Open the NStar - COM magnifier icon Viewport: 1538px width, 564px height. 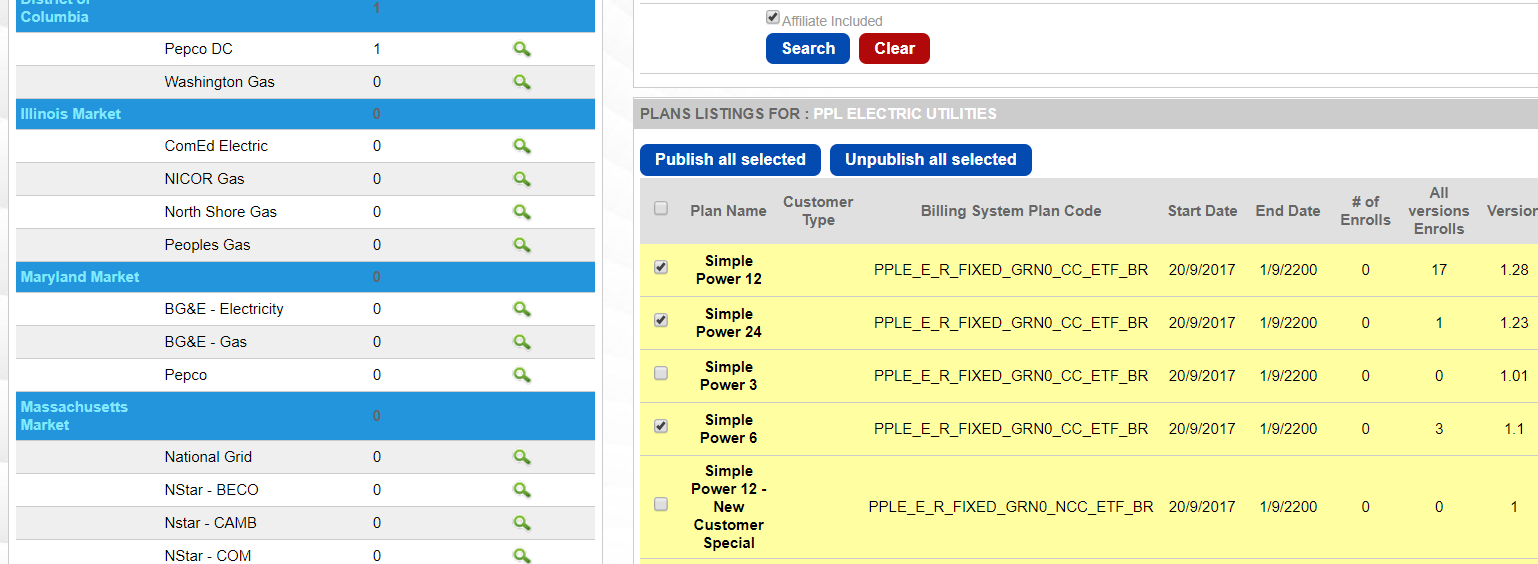521,555
